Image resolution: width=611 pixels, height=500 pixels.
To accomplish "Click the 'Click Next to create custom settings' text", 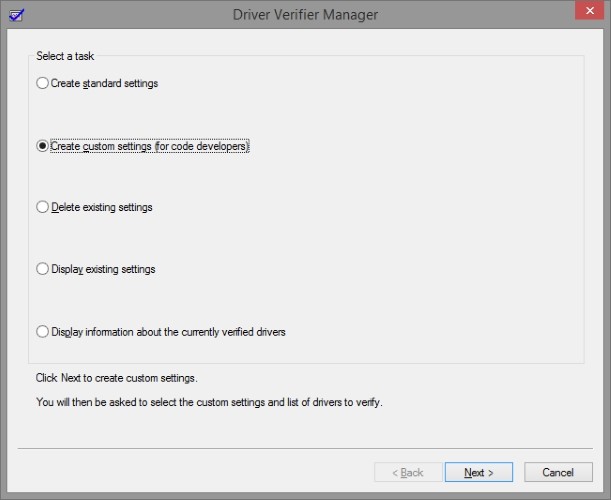I will click(x=117, y=378).
